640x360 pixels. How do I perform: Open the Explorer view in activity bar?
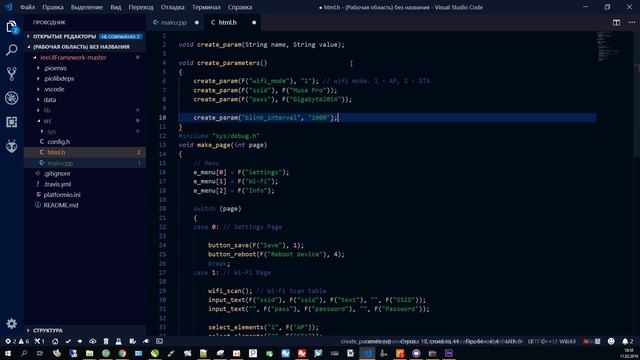click(x=11, y=27)
